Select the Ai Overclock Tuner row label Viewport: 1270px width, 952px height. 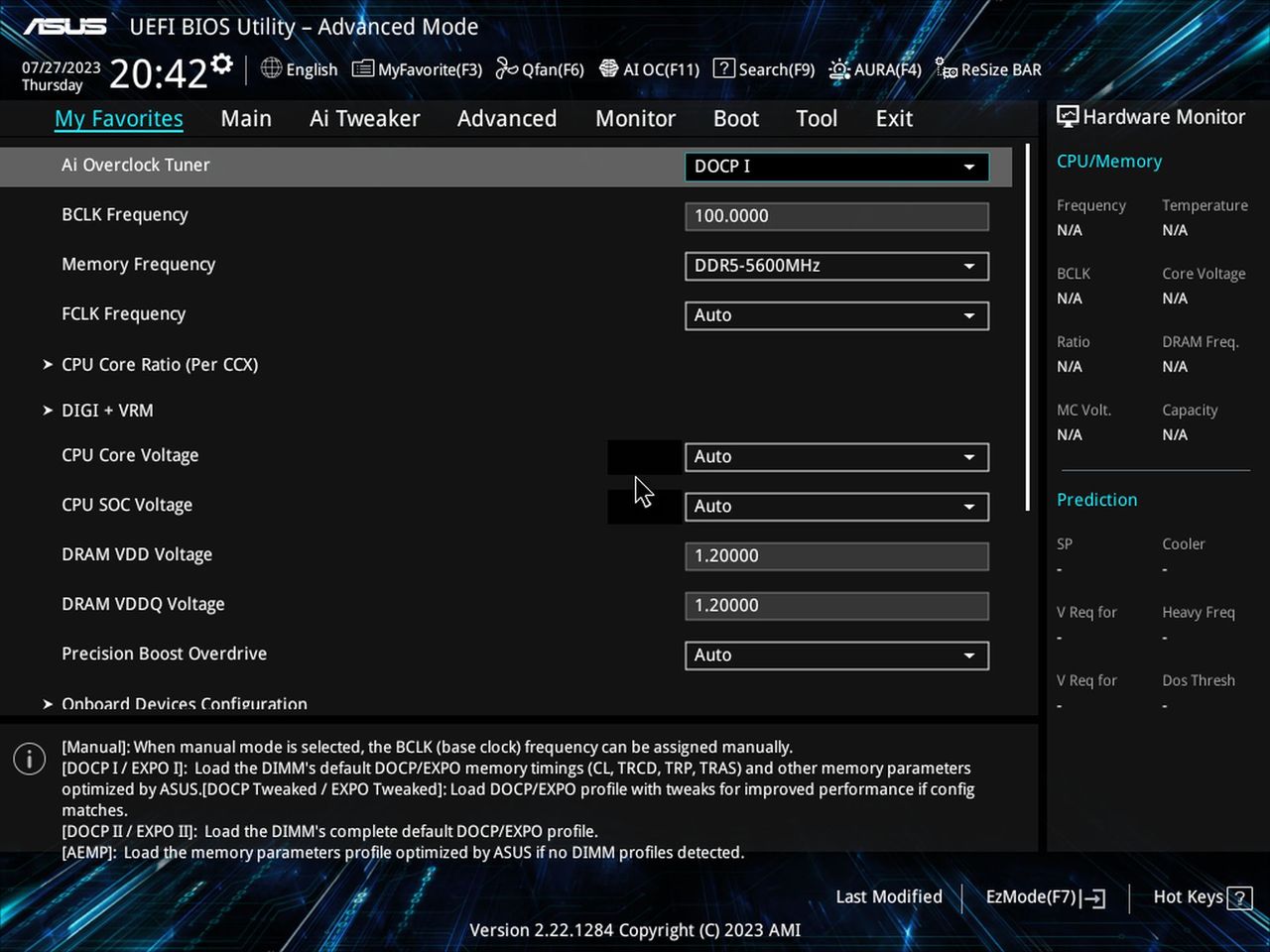tap(136, 165)
